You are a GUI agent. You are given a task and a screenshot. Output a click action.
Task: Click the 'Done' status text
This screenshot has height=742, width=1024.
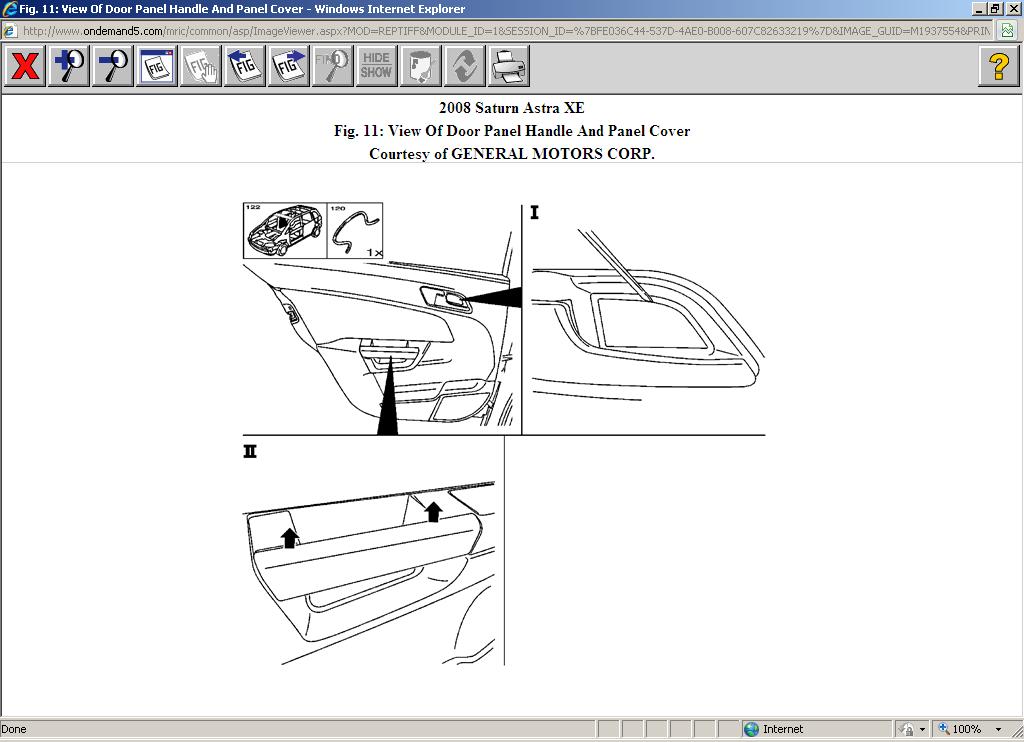pyautogui.click(x=14, y=729)
